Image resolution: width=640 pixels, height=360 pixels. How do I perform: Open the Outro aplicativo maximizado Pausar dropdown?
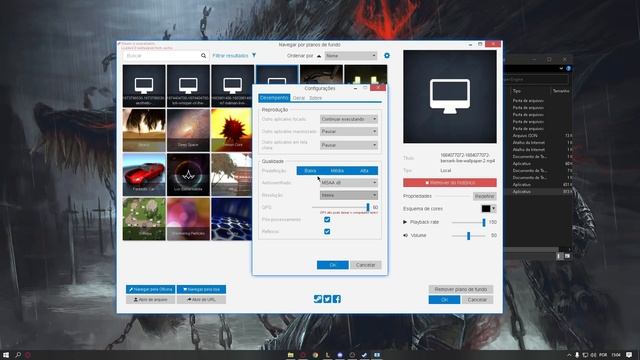click(x=349, y=131)
